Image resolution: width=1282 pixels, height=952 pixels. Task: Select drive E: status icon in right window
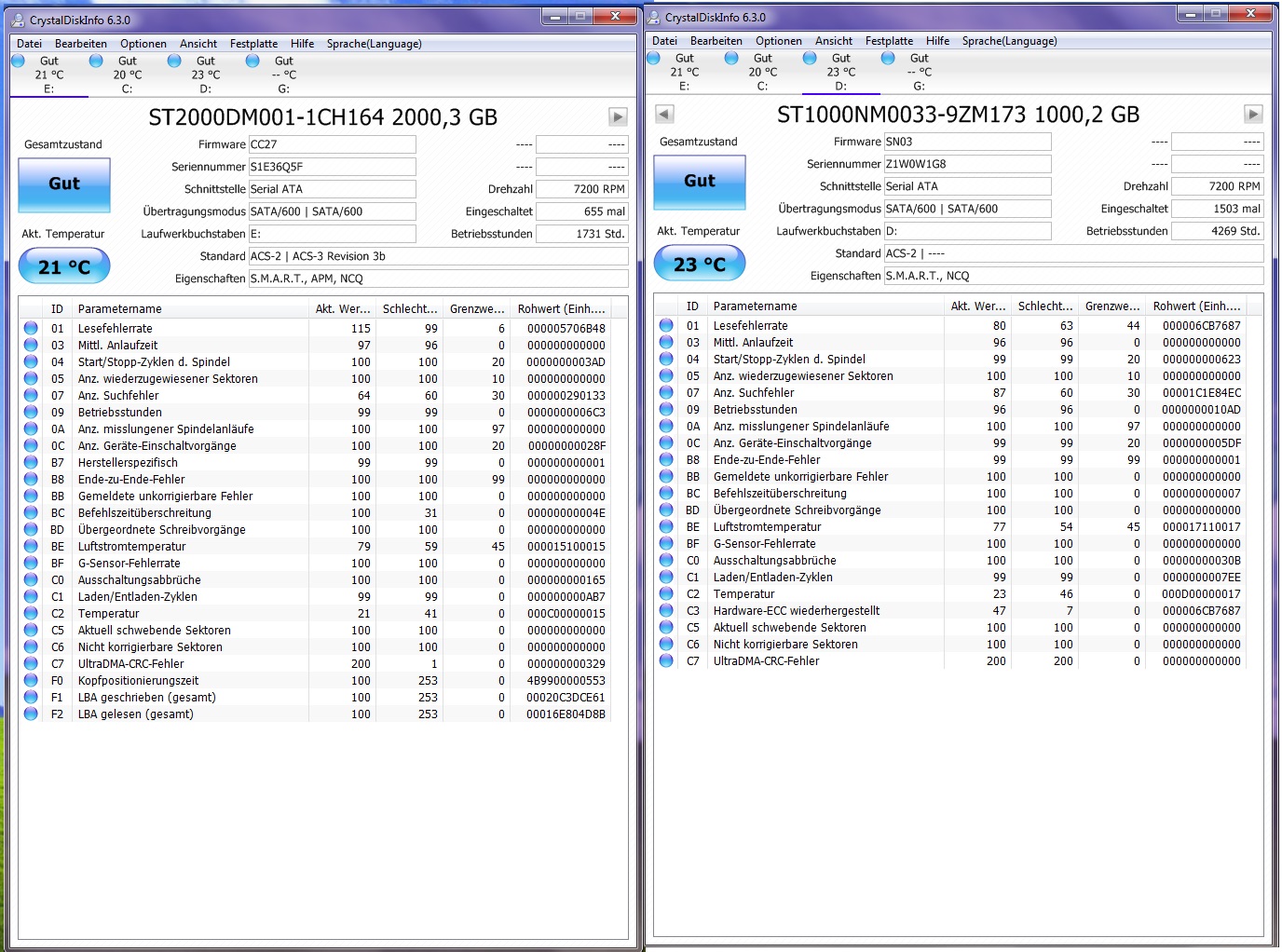click(x=654, y=58)
